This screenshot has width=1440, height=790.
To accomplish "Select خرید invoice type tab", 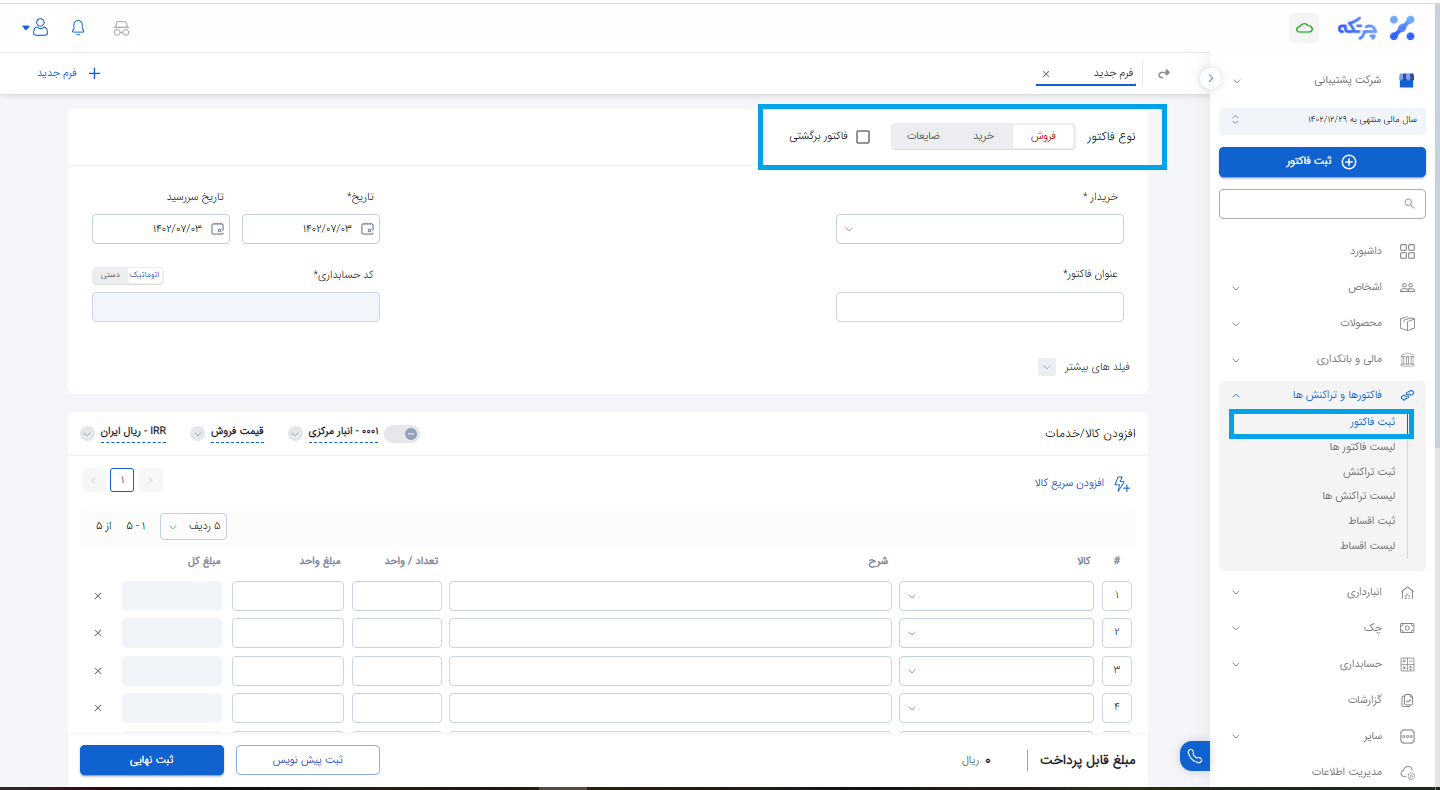I will pos(983,136).
